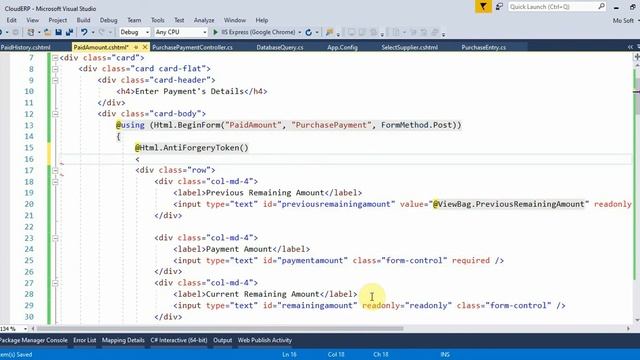The width and height of the screenshot is (640, 360).
Task: Click the Find in Files toolbar icon
Action: pyautogui.click(x=329, y=32)
